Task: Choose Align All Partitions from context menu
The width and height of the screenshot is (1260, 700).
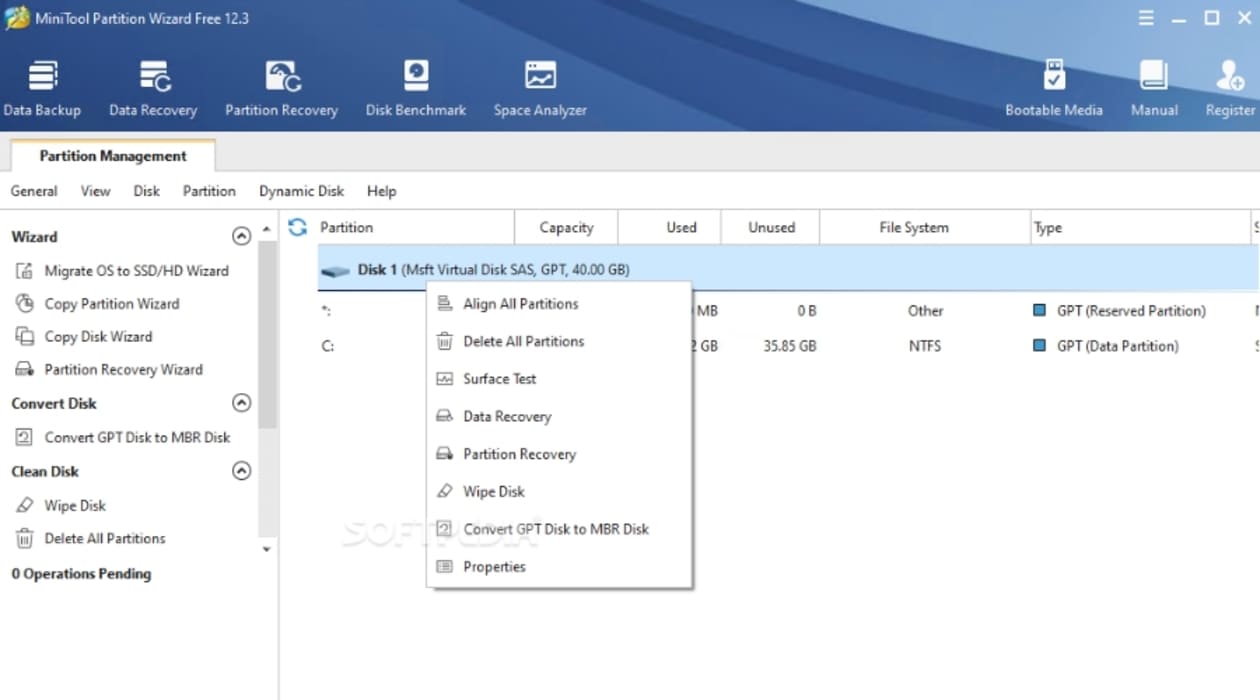Action: (x=559, y=304)
